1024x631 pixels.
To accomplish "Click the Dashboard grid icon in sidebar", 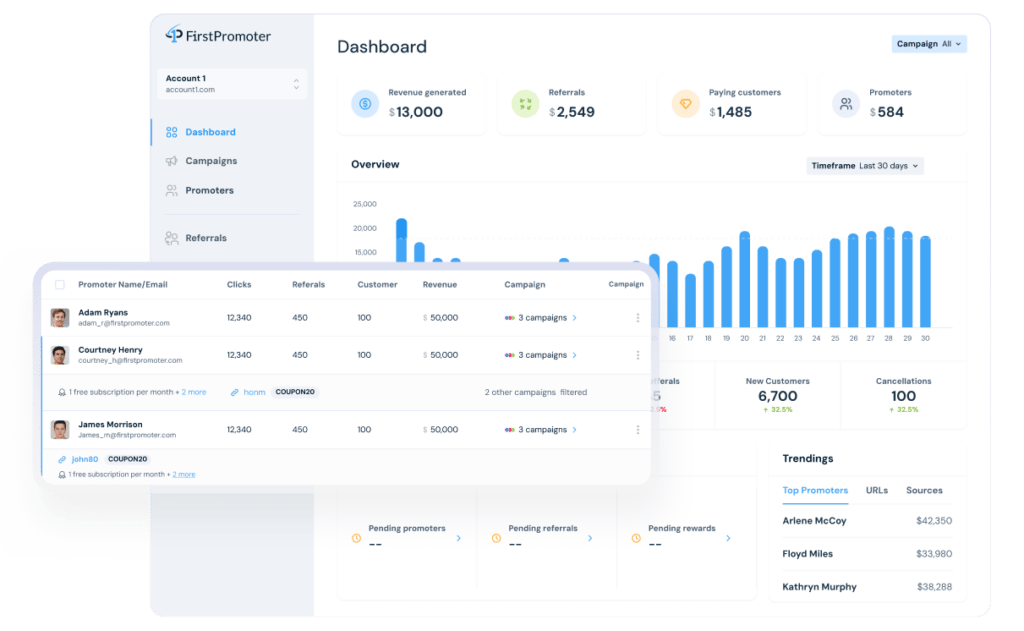I will tap(172, 132).
